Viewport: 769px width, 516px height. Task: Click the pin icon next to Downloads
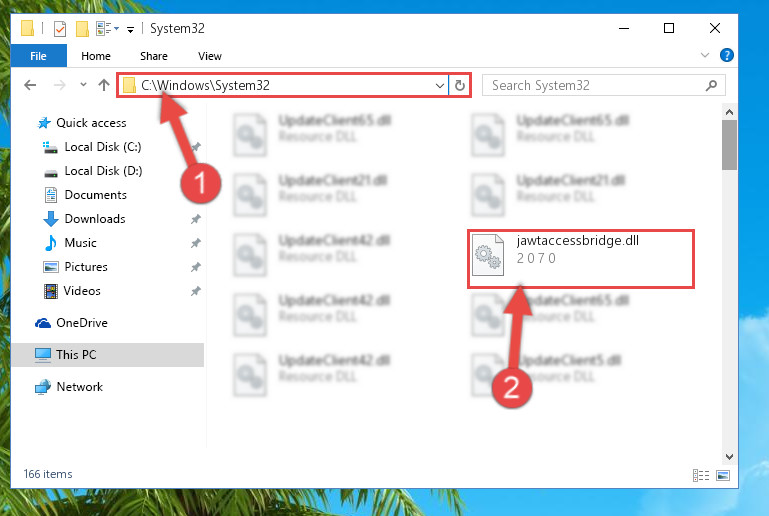coord(196,219)
